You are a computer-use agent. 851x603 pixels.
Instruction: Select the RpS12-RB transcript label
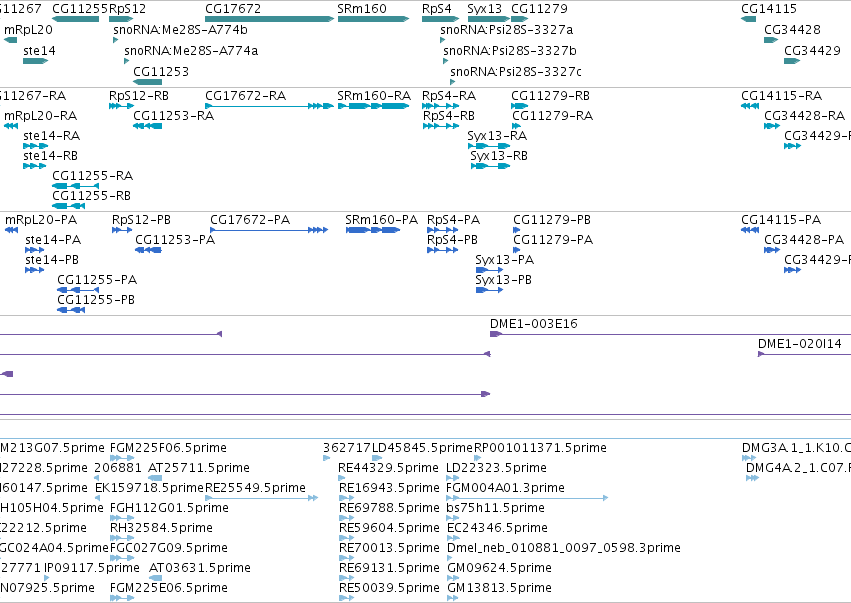(x=139, y=96)
